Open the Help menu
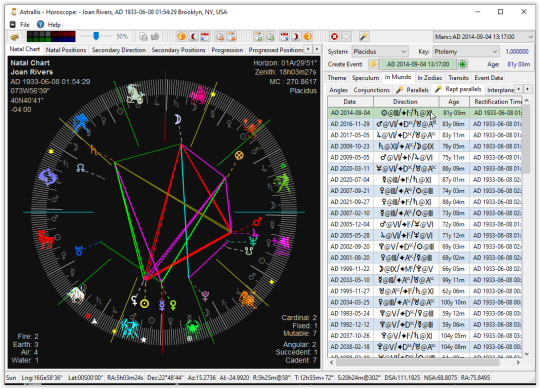Image resolution: width=540 pixels, height=389 pixels. [54, 24]
